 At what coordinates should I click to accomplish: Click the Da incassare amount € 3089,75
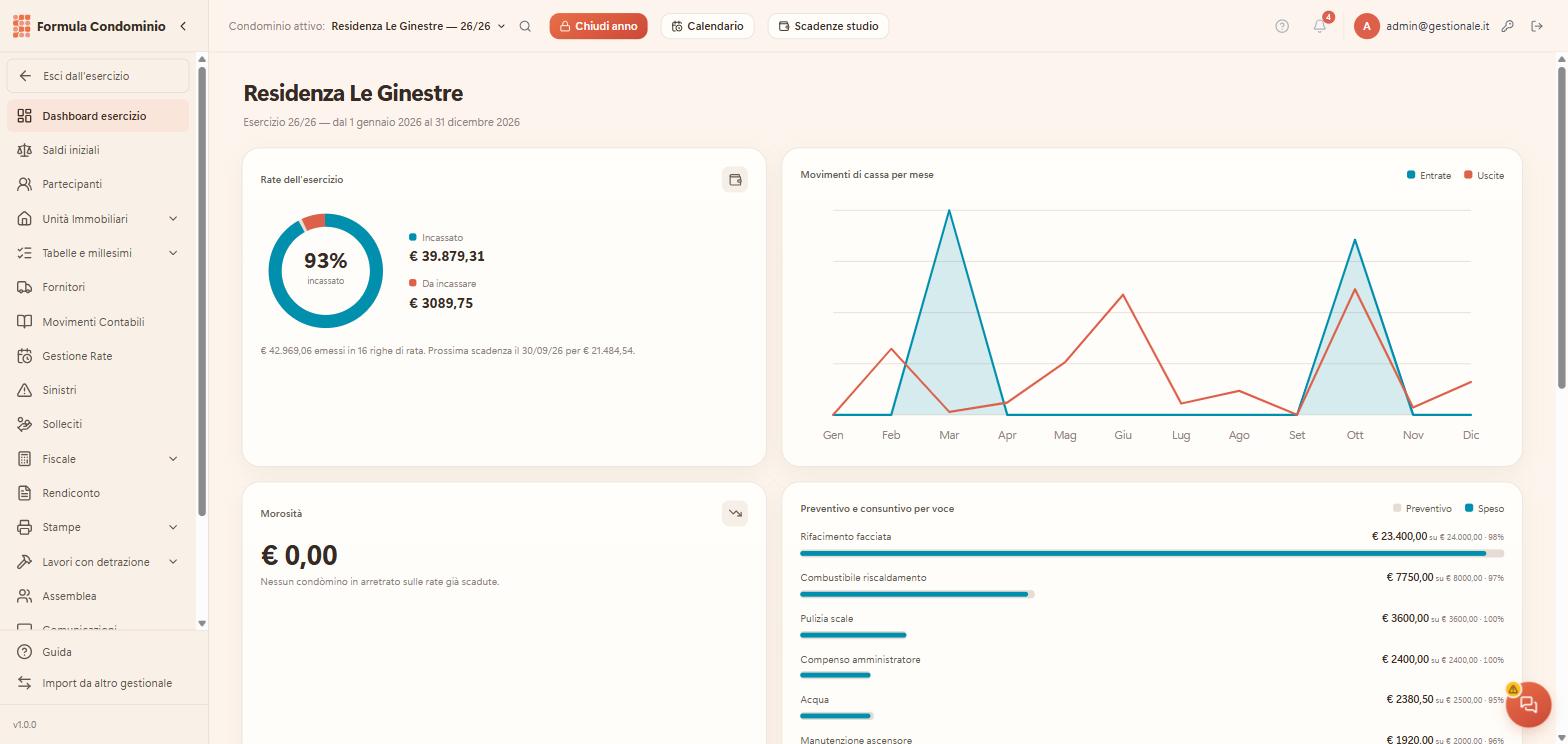click(x=441, y=303)
